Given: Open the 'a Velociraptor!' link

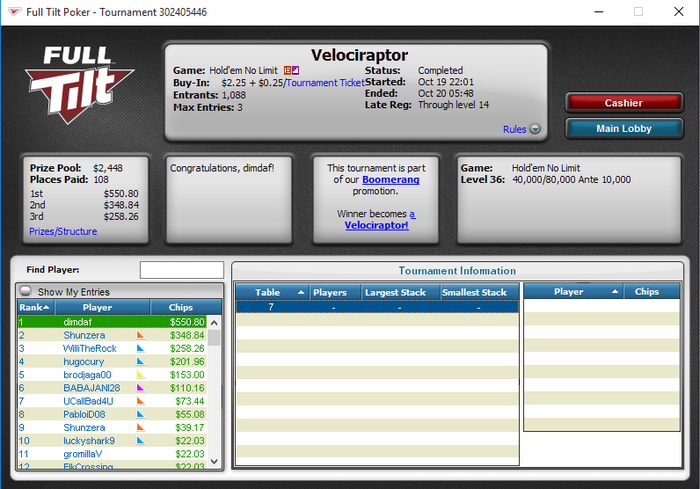Looking at the screenshot, I should point(378,220).
